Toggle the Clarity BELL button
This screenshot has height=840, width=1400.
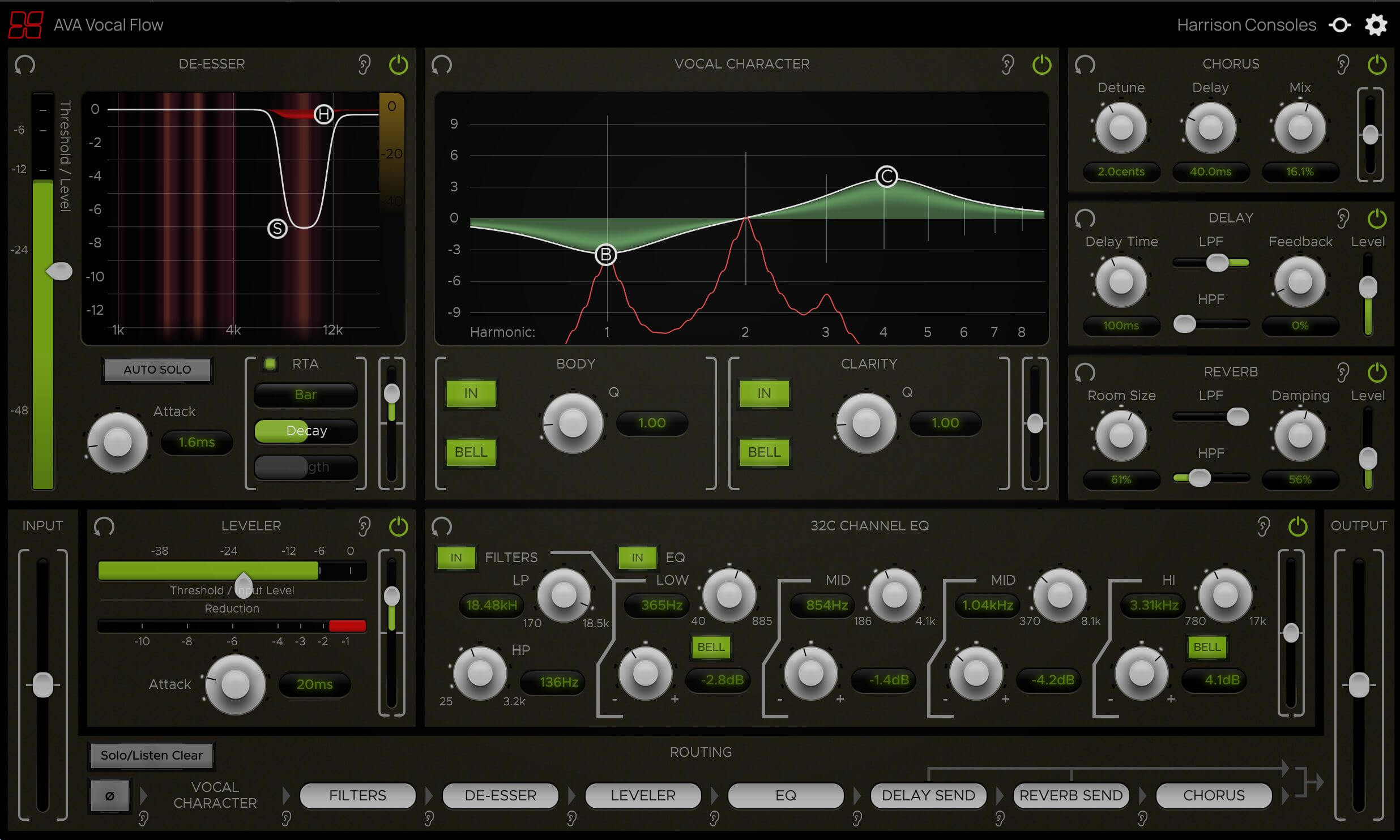[x=764, y=452]
